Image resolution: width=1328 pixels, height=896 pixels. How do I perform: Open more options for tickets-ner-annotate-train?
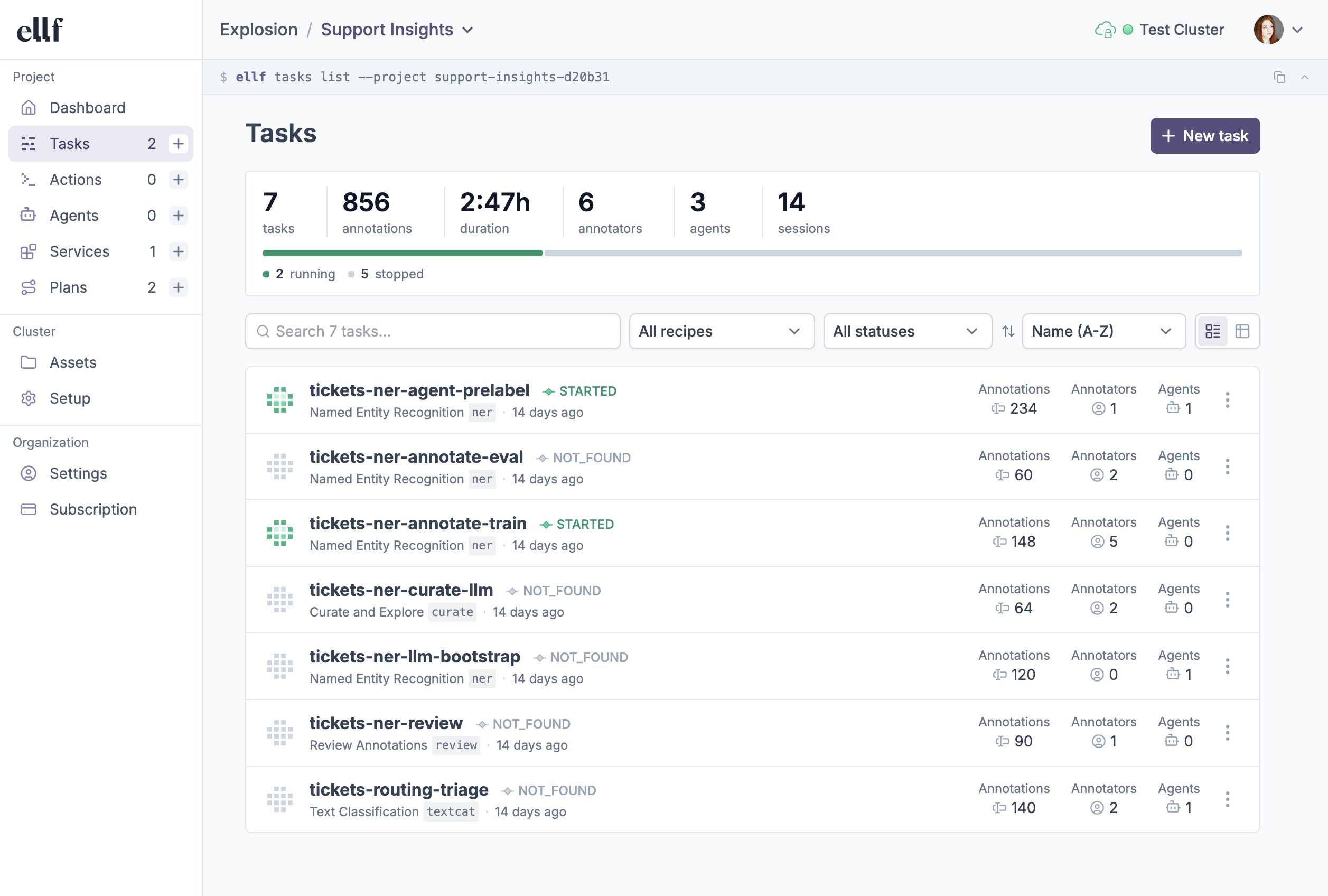click(x=1227, y=533)
